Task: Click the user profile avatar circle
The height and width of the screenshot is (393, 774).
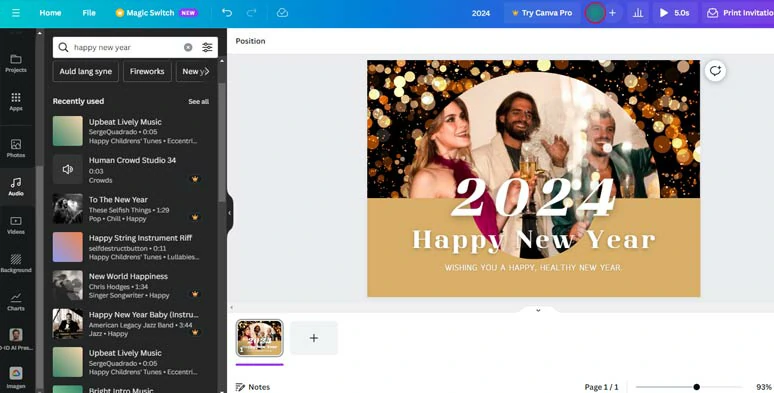Action: pyautogui.click(x=595, y=13)
